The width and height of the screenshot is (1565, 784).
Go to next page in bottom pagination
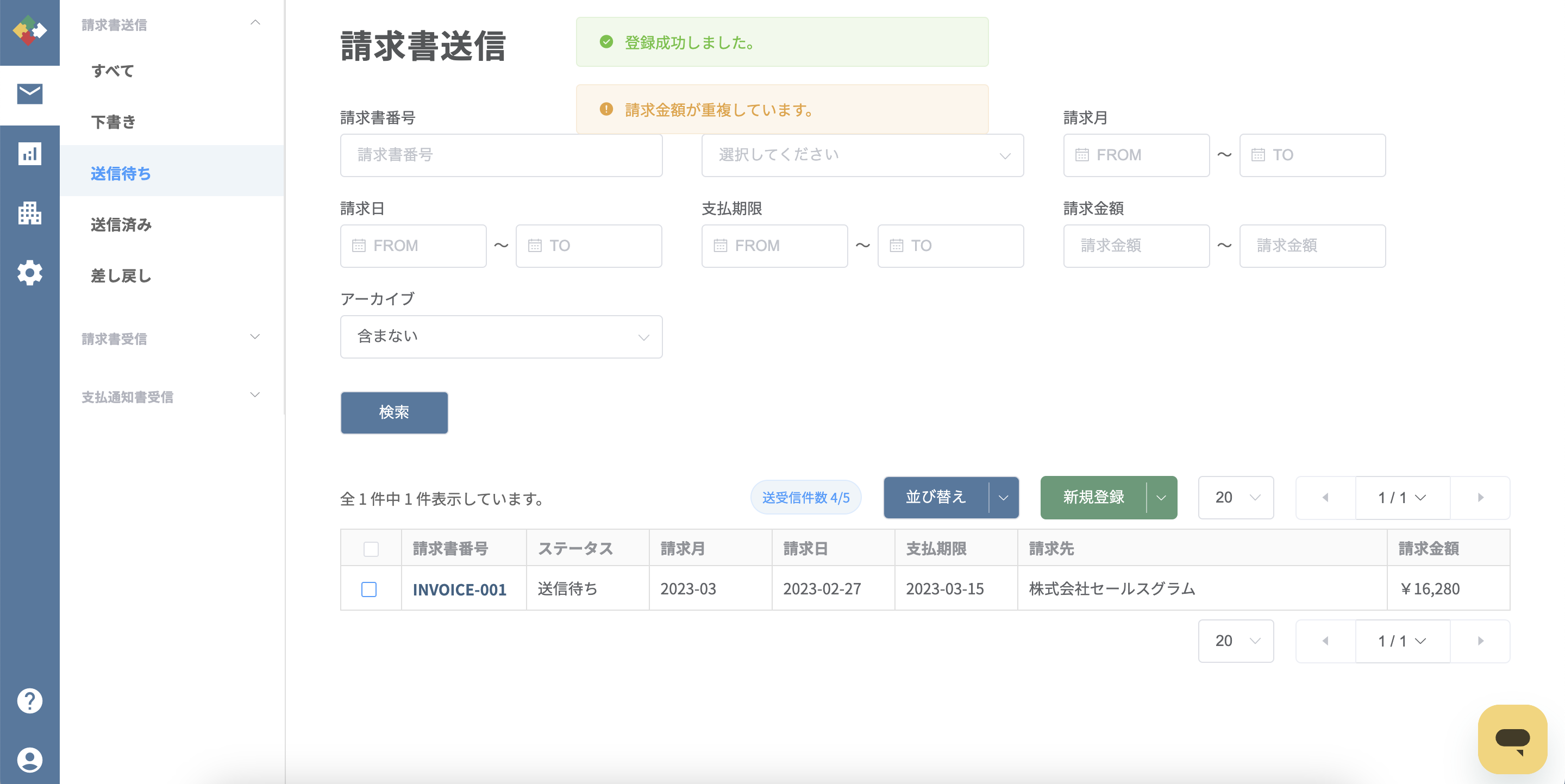(x=1481, y=641)
